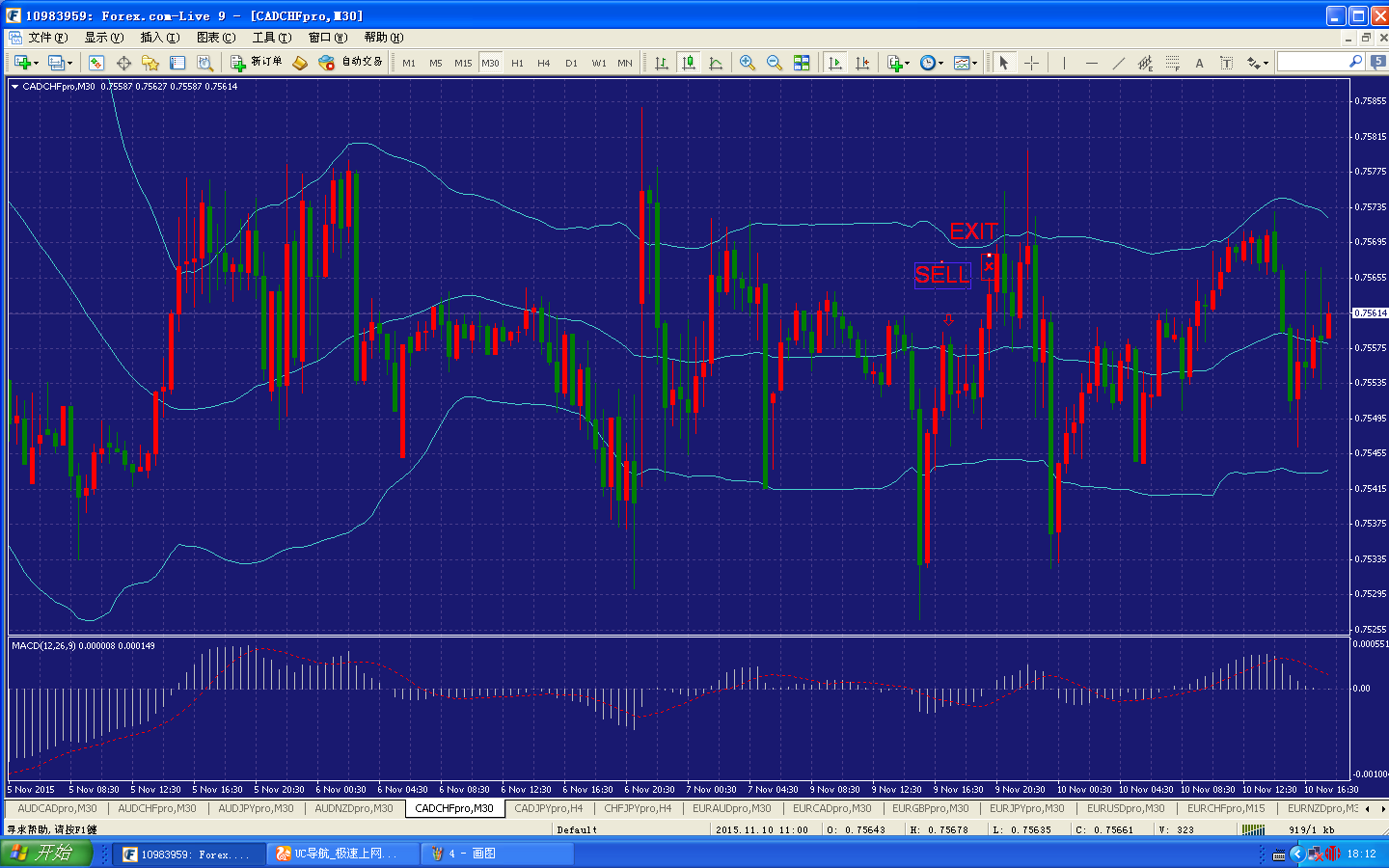Click the new chart icon
This screenshot has width=1389, height=868.
tap(21, 63)
